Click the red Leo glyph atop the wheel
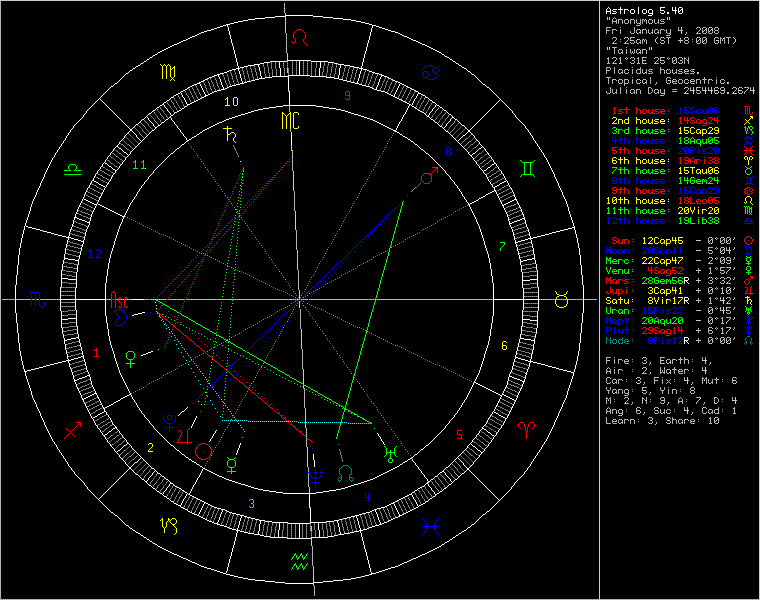 [299, 39]
